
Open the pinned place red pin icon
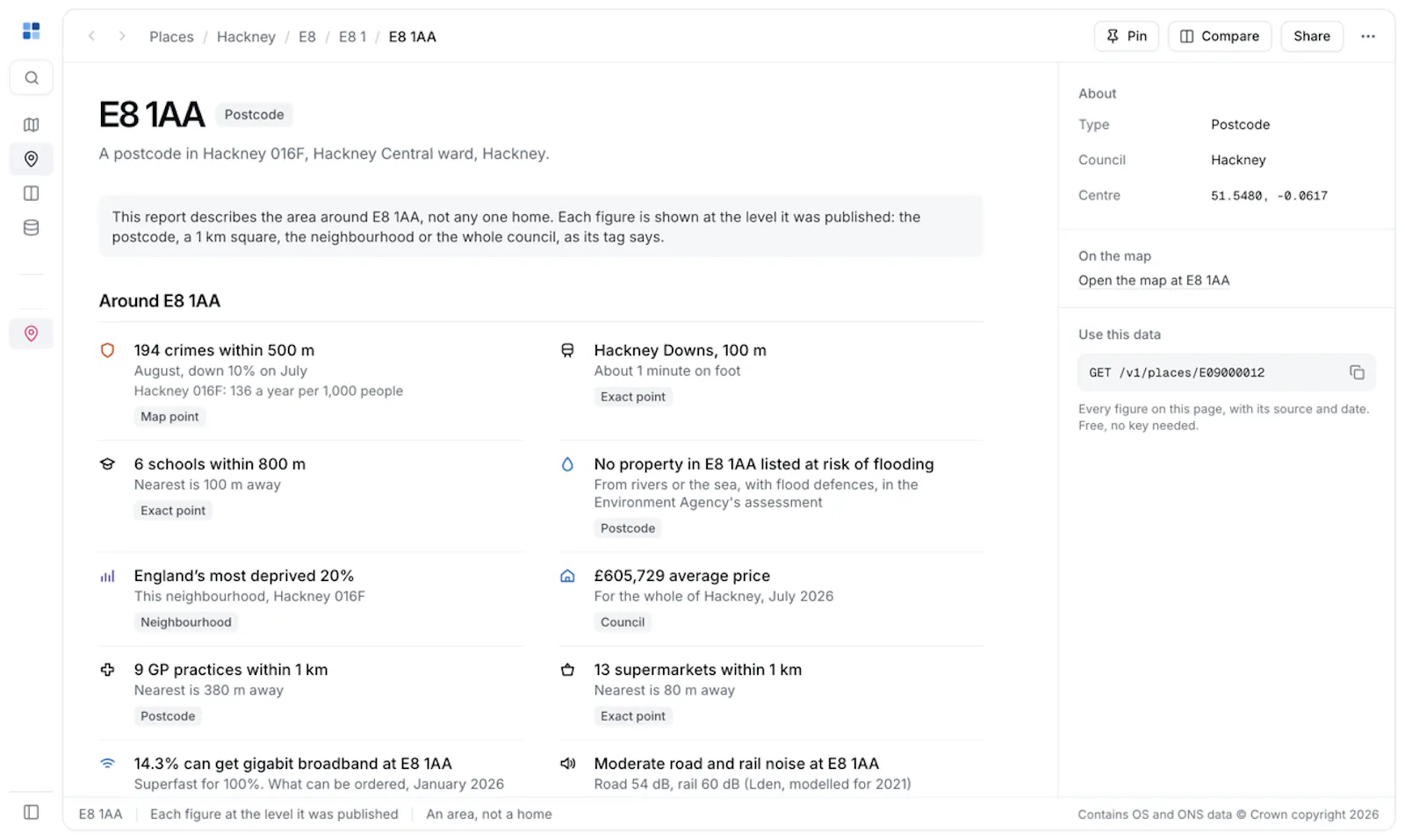click(31, 334)
